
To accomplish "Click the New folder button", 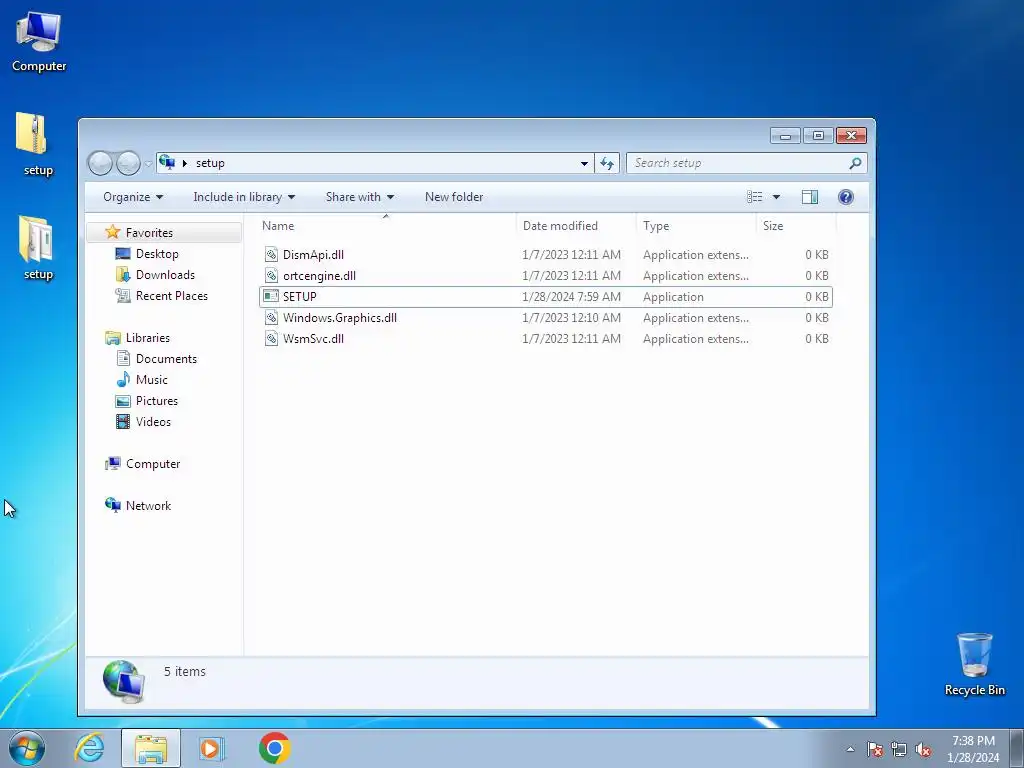I will (x=454, y=197).
